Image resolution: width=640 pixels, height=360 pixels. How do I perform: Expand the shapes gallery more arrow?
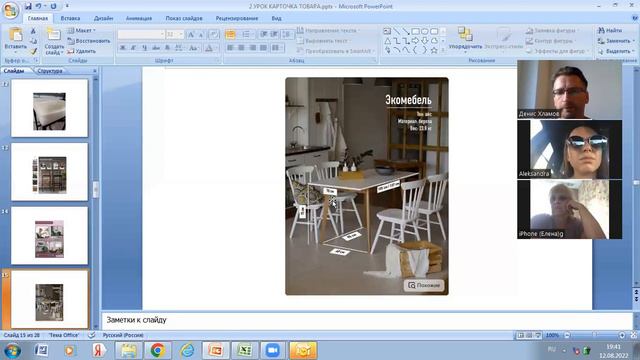pos(443,50)
